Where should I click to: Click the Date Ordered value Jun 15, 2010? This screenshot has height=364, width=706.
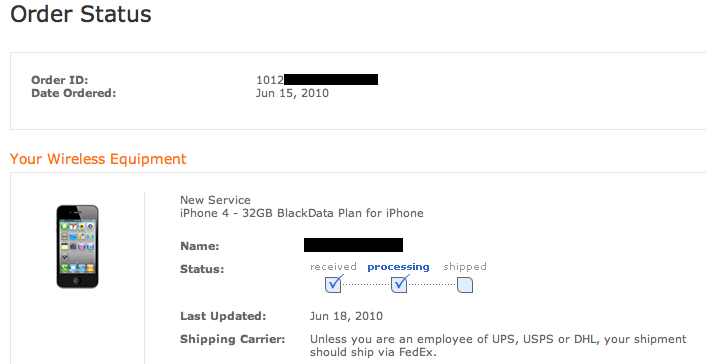click(292, 93)
